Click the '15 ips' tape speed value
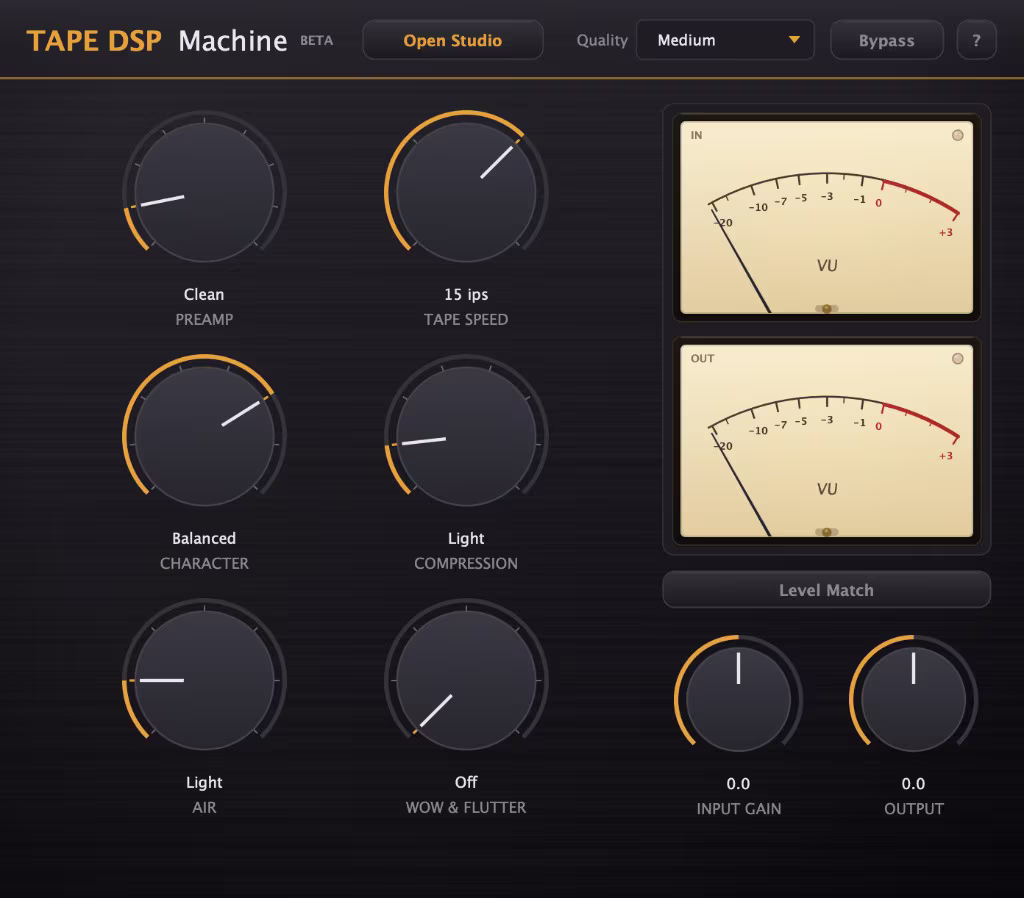 click(466, 295)
